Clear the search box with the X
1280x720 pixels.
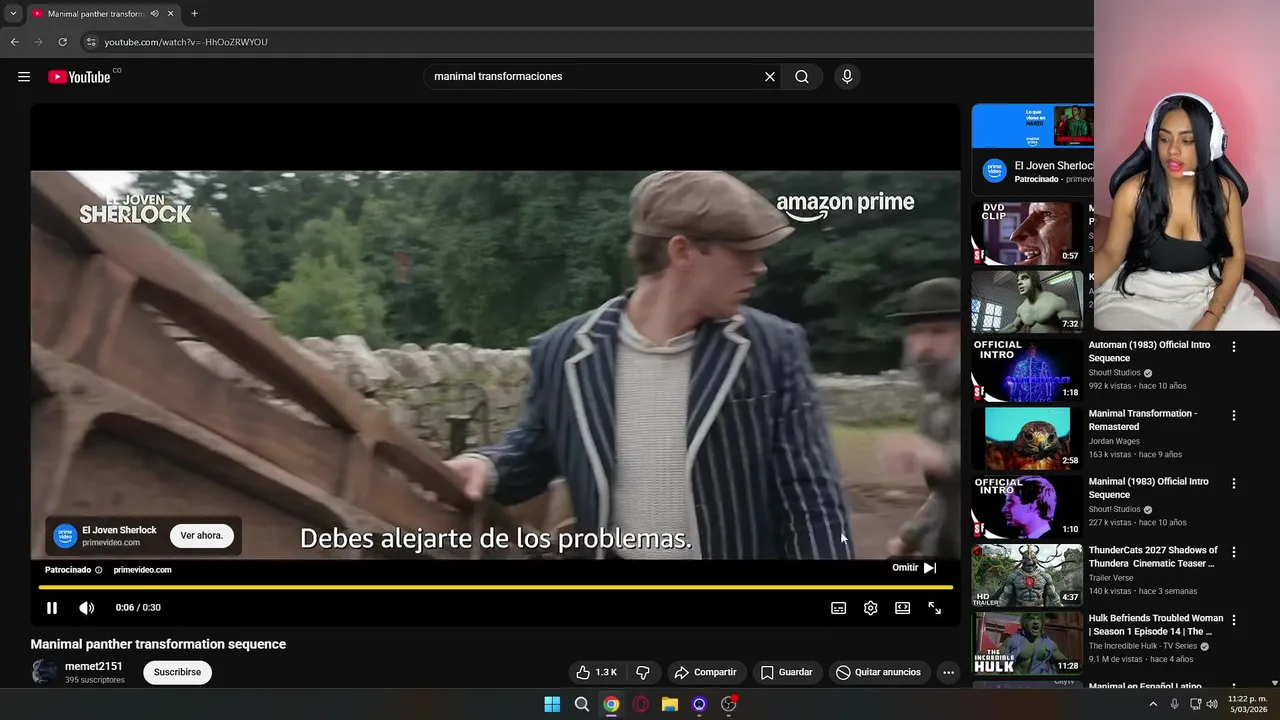point(770,77)
